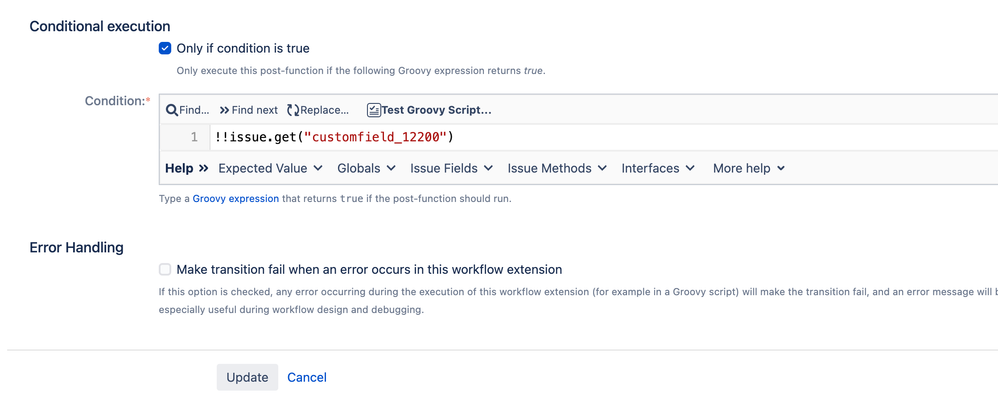Open the Groovy expression link

tap(236, 199)
